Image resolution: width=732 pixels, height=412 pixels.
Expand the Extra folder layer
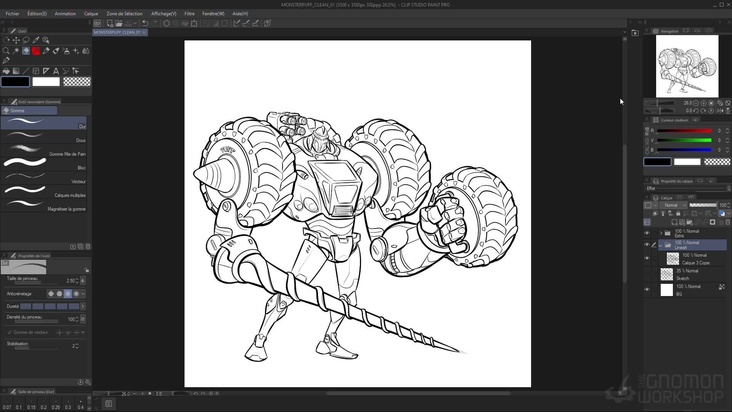661,233
